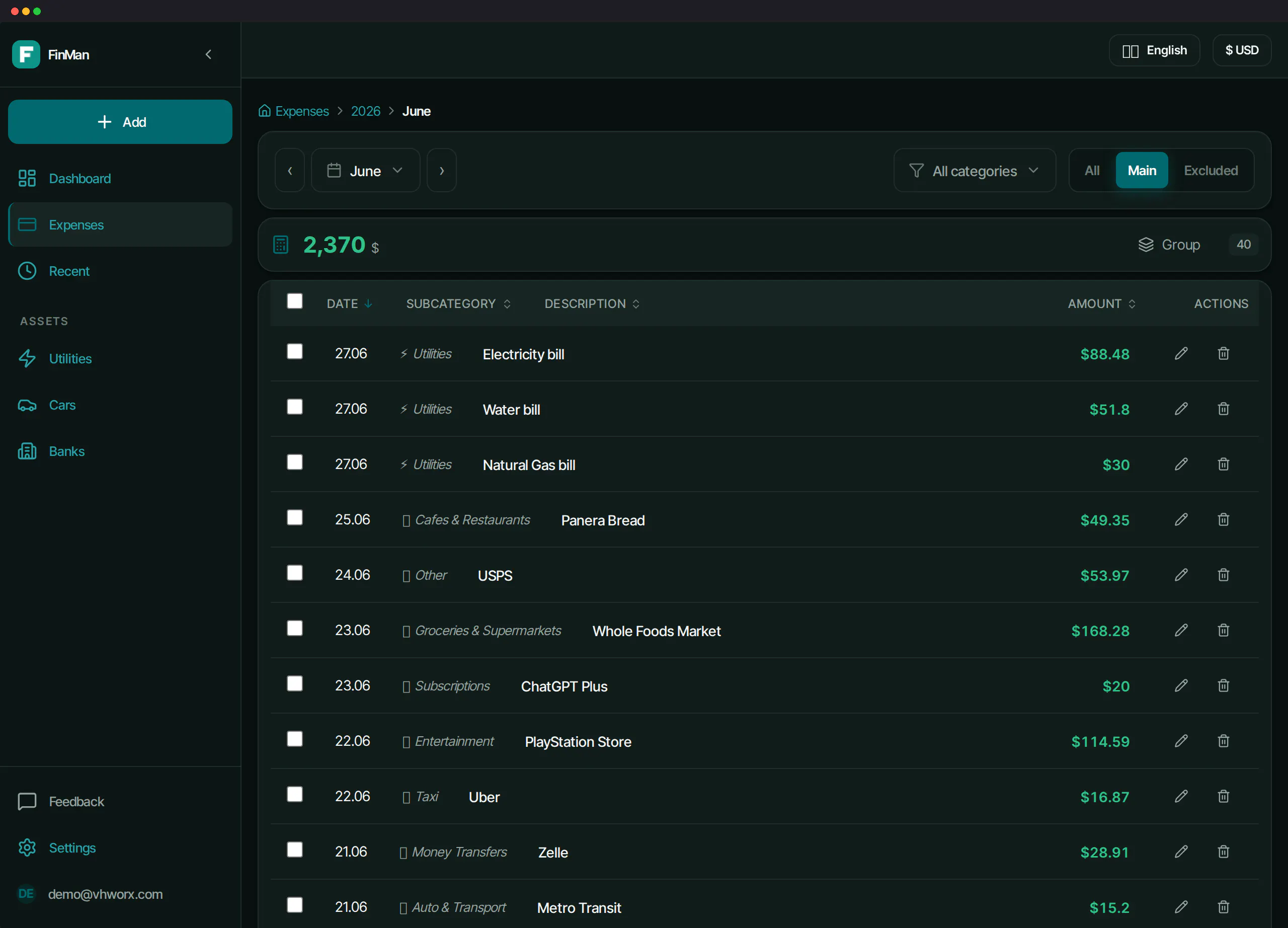This screenshot has width=1288, height=928.
Task: Sort by the Description column
Action: coord(592,304)
